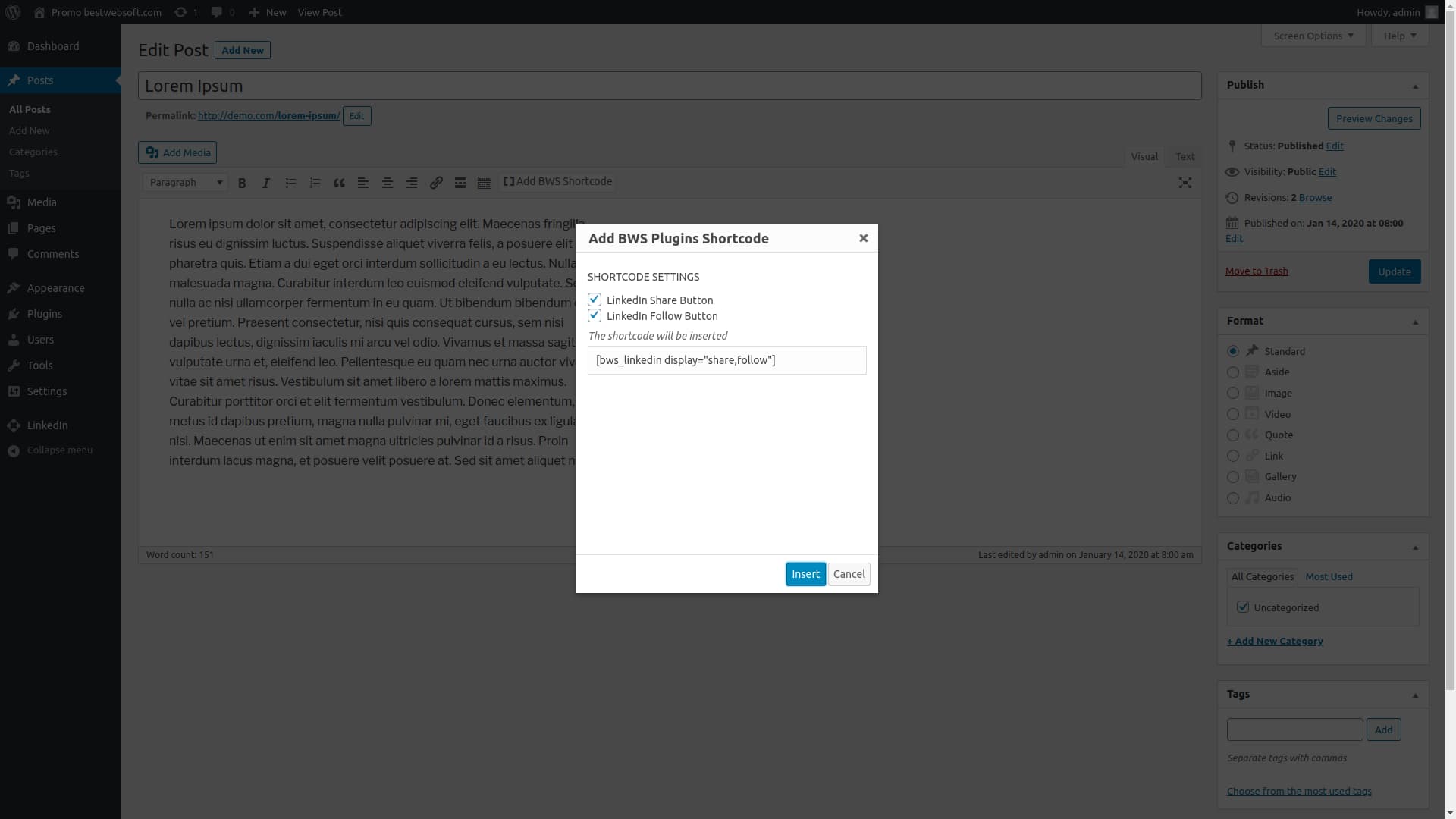The height and width of the screenshot is (819, 1456).
Task: Focus the tags input field
Action: (x=1294, y=730)
